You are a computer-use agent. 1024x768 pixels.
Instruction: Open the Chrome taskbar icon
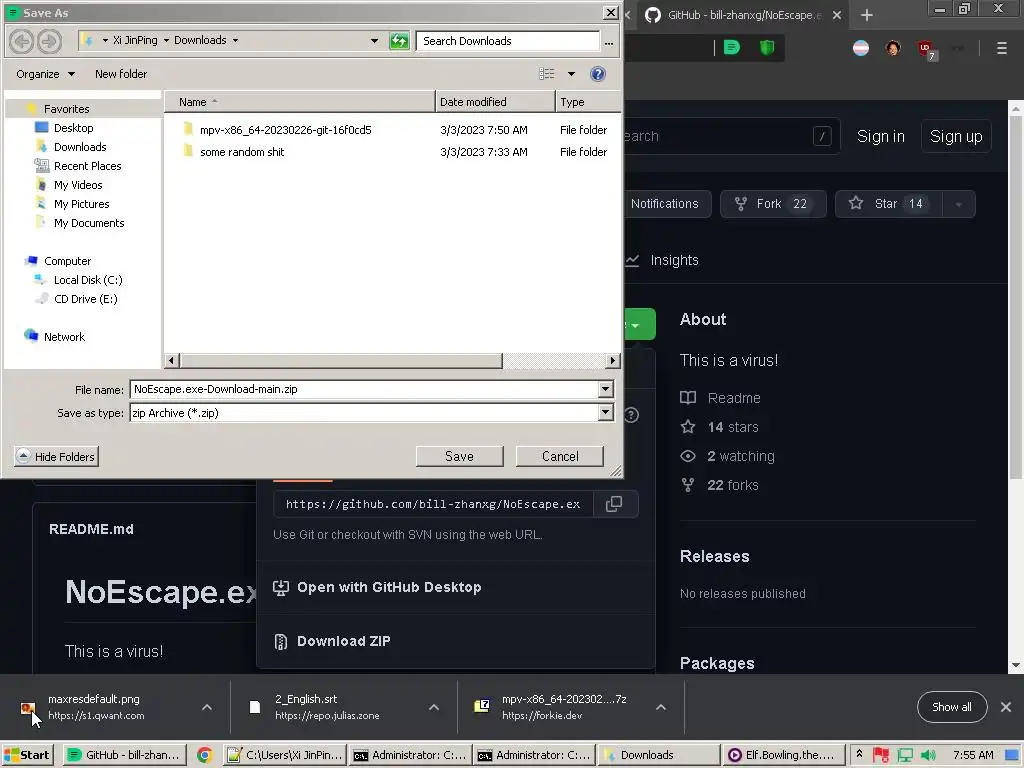[x=204, y=755]
